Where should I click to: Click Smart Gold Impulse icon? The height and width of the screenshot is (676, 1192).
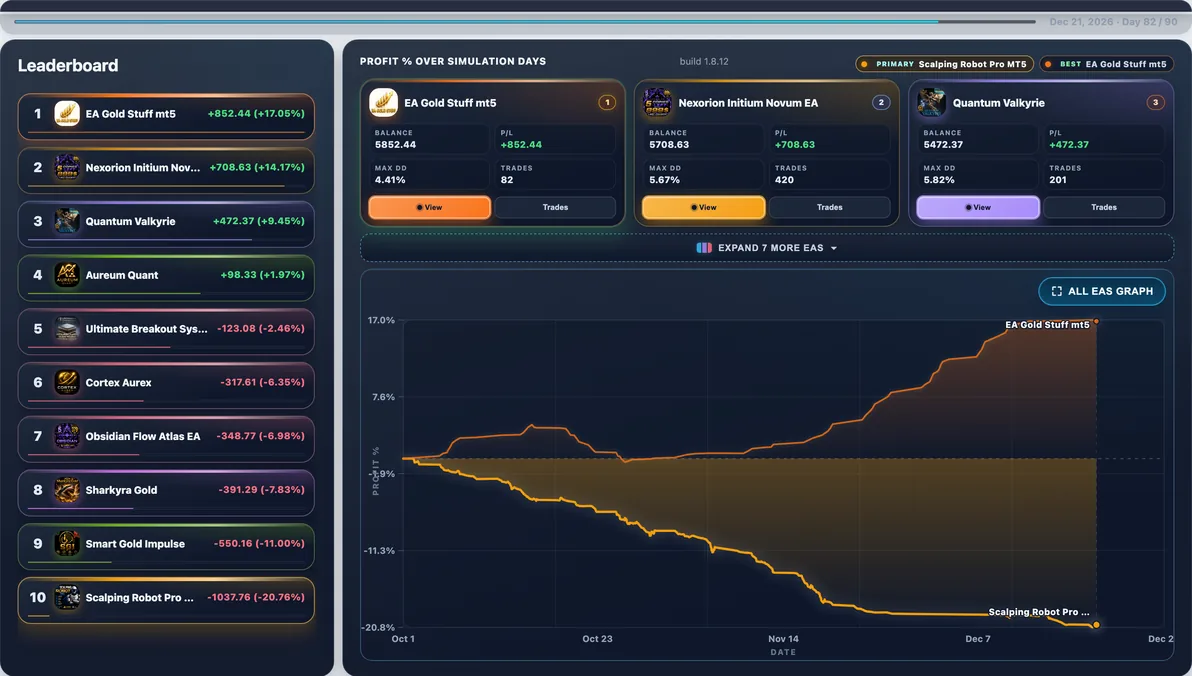point(67,544)
